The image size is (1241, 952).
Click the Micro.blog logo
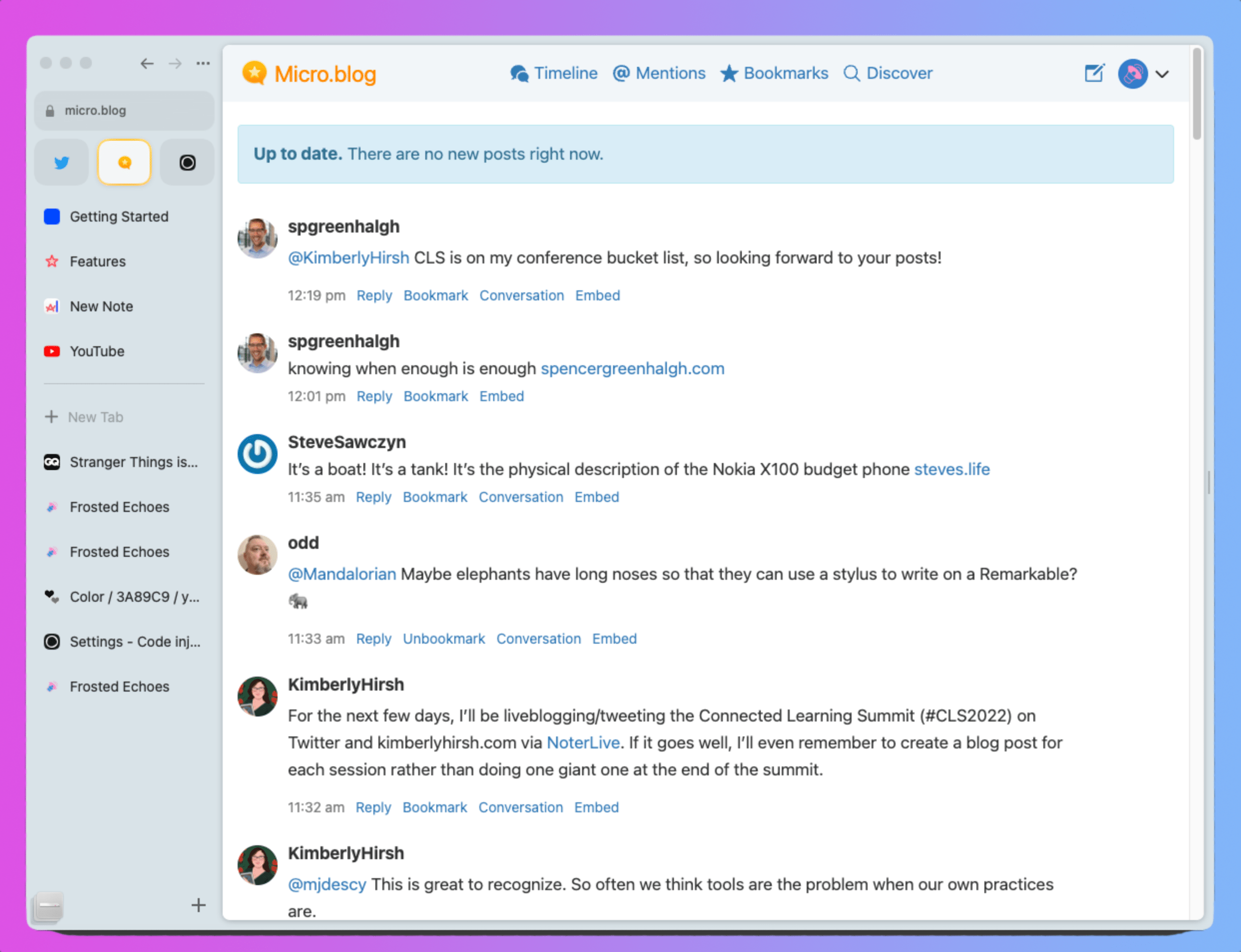point(310,74)
